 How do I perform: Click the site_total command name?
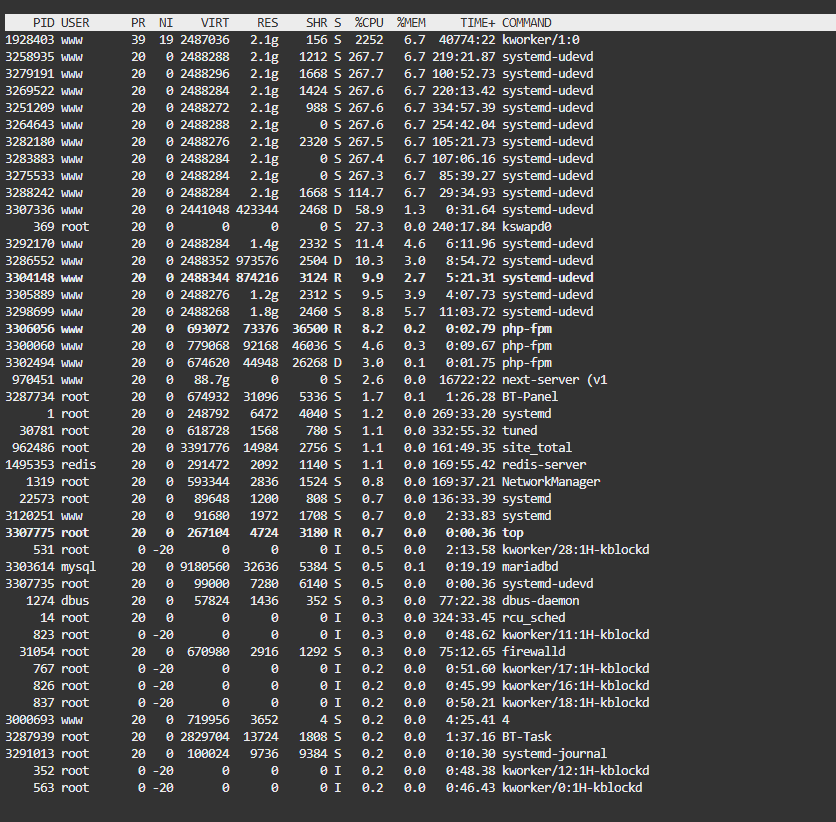[537, 448]
